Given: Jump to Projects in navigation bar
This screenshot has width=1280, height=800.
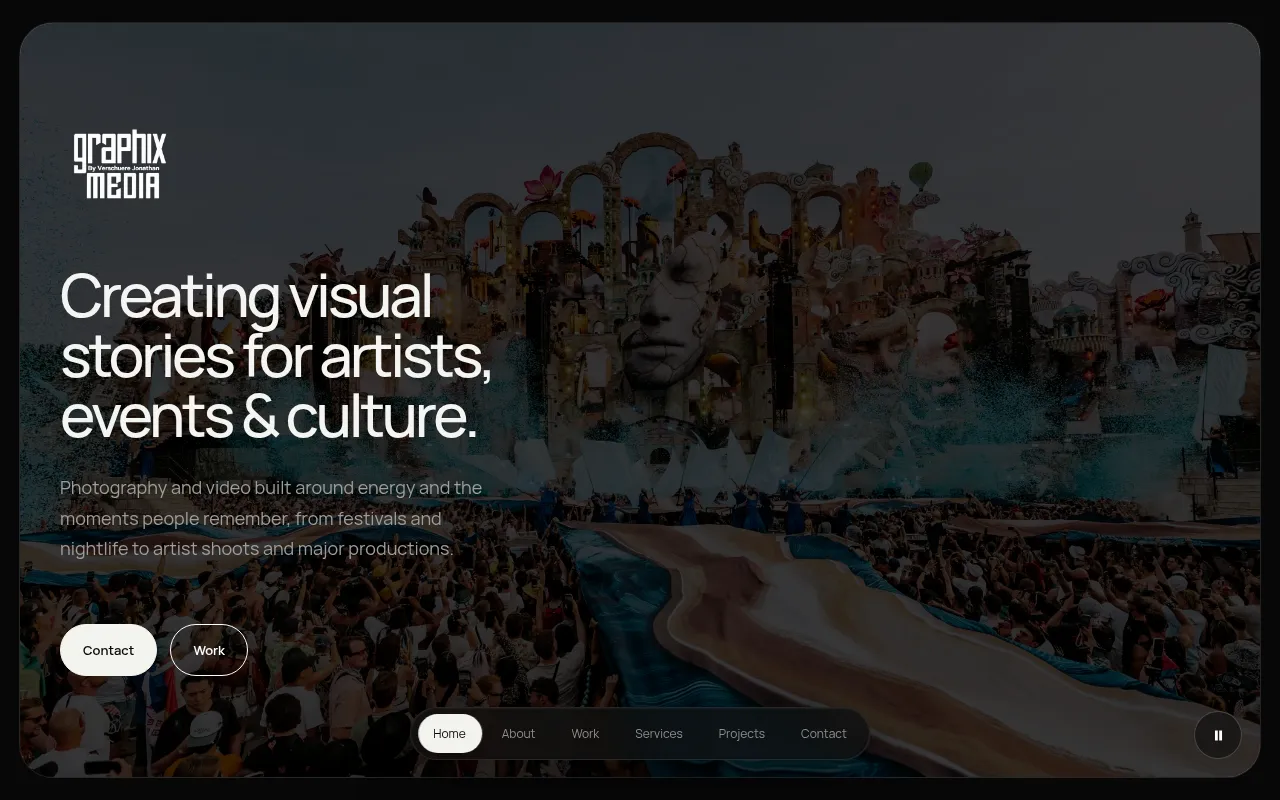Looking at the screenshot, I should coord(742,733).
